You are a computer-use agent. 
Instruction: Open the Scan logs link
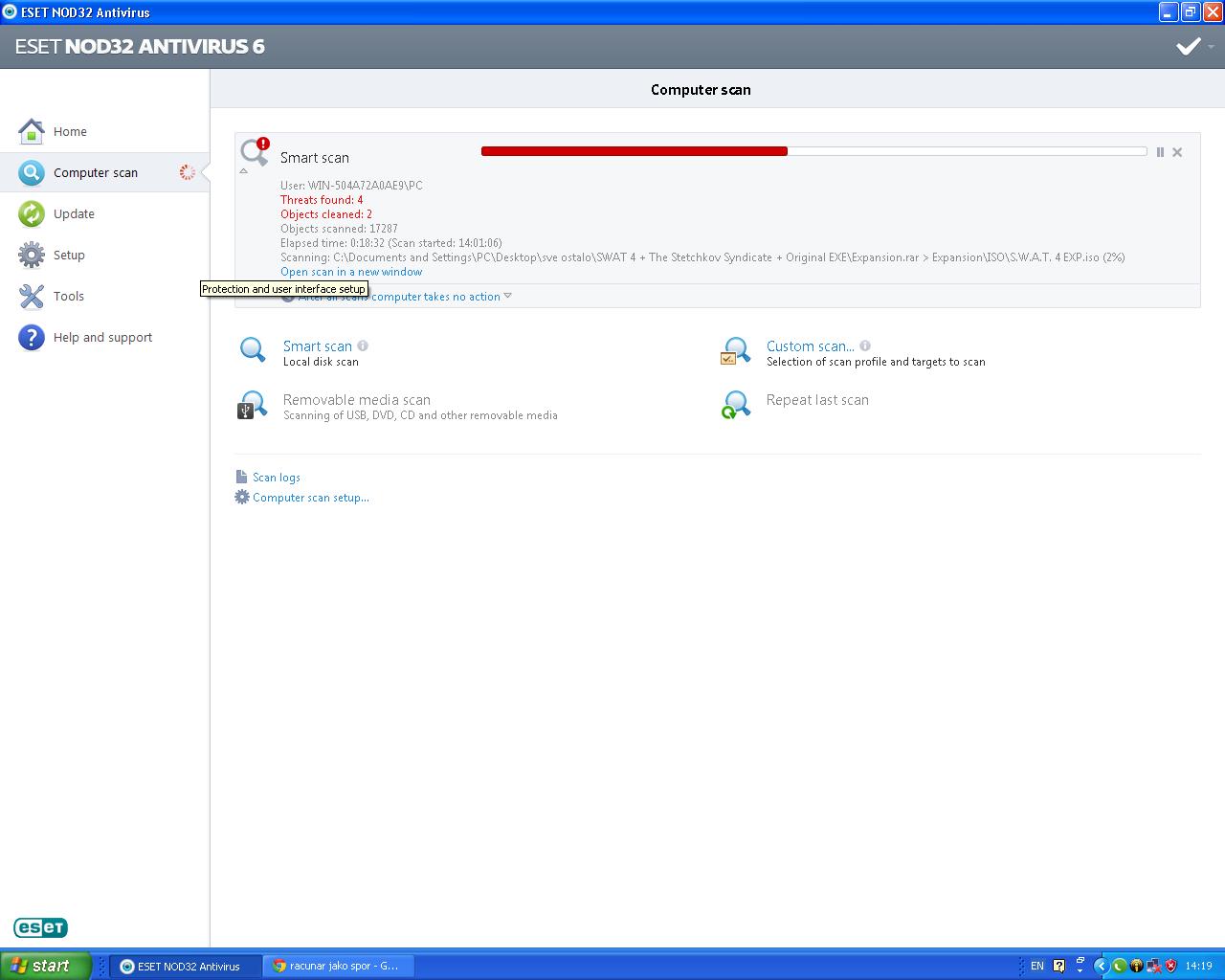point(277,478)
